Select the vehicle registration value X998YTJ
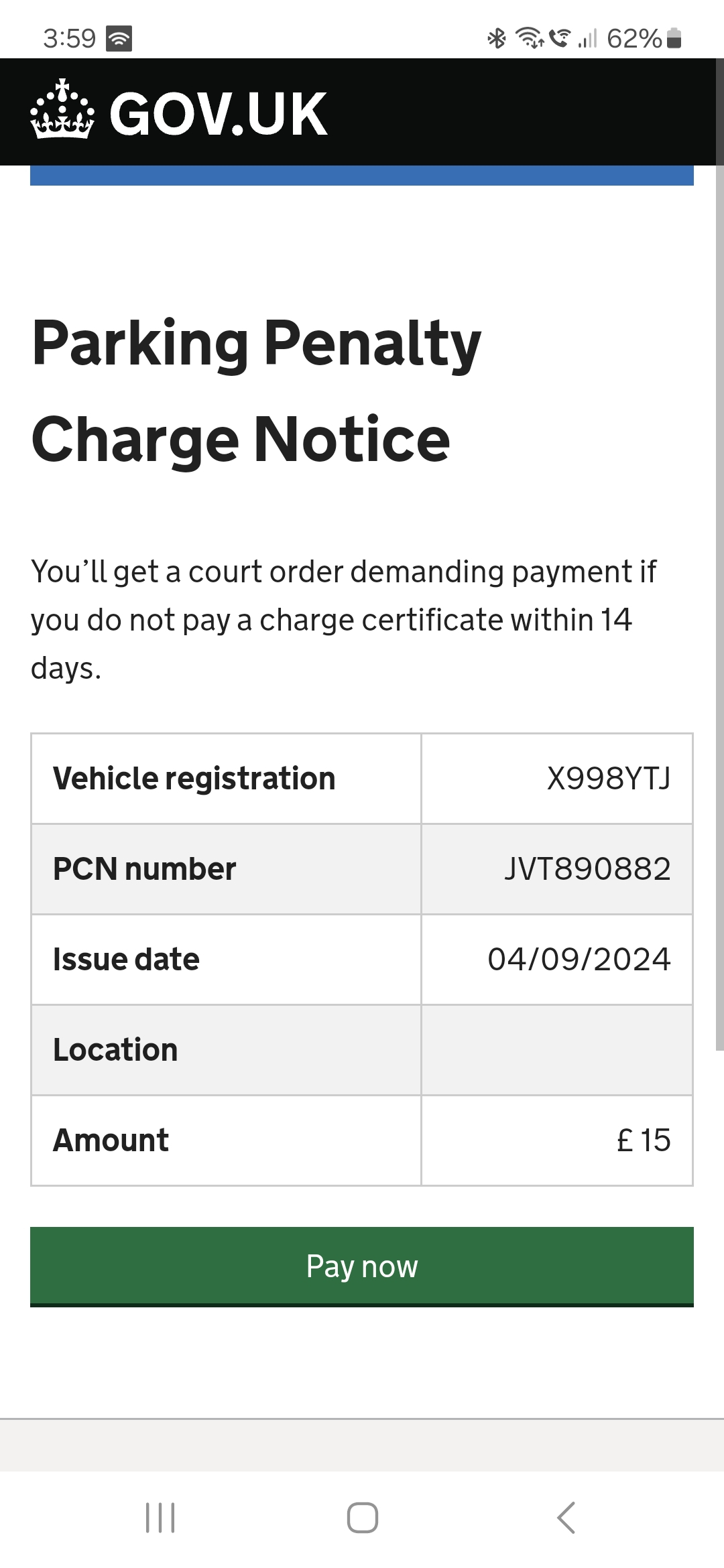724x1568 pixels. click(609, 779)
